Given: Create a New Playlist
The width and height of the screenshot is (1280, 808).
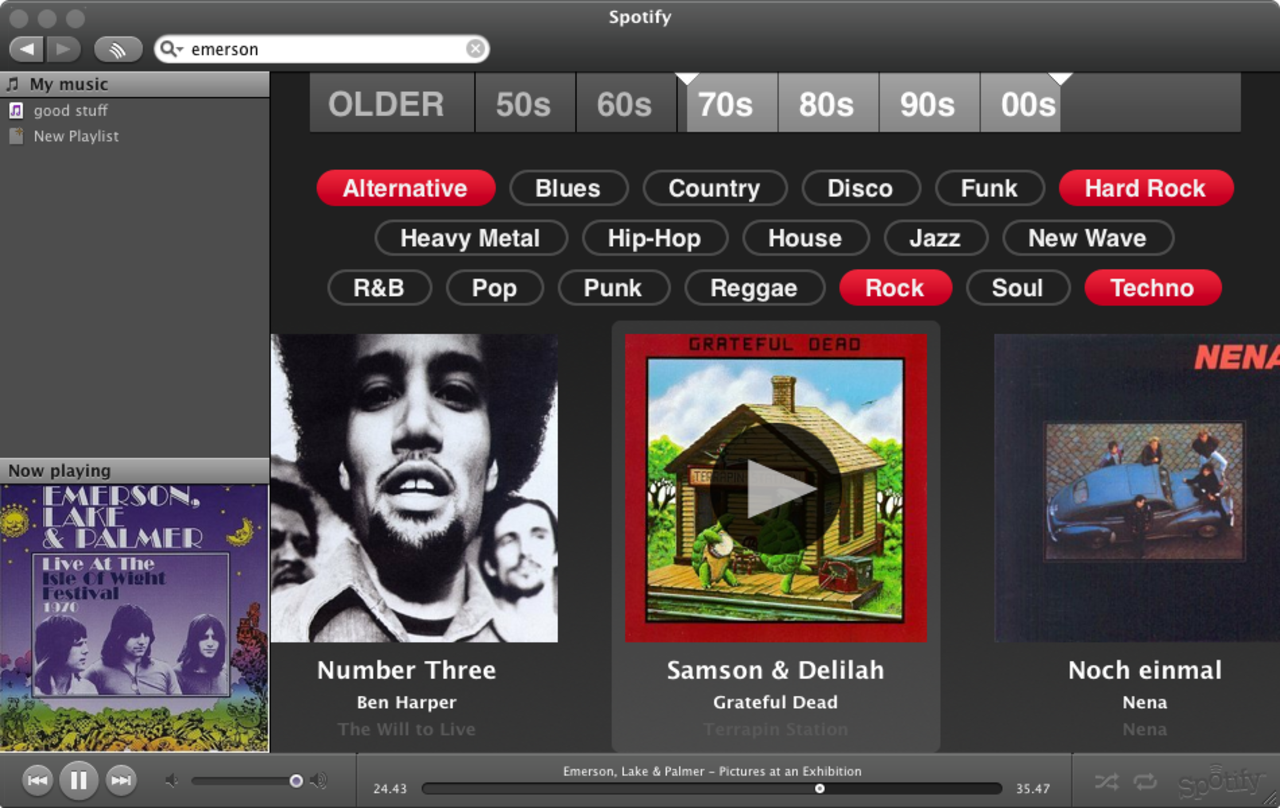Looking at the screenshot, I should [75, 136].
